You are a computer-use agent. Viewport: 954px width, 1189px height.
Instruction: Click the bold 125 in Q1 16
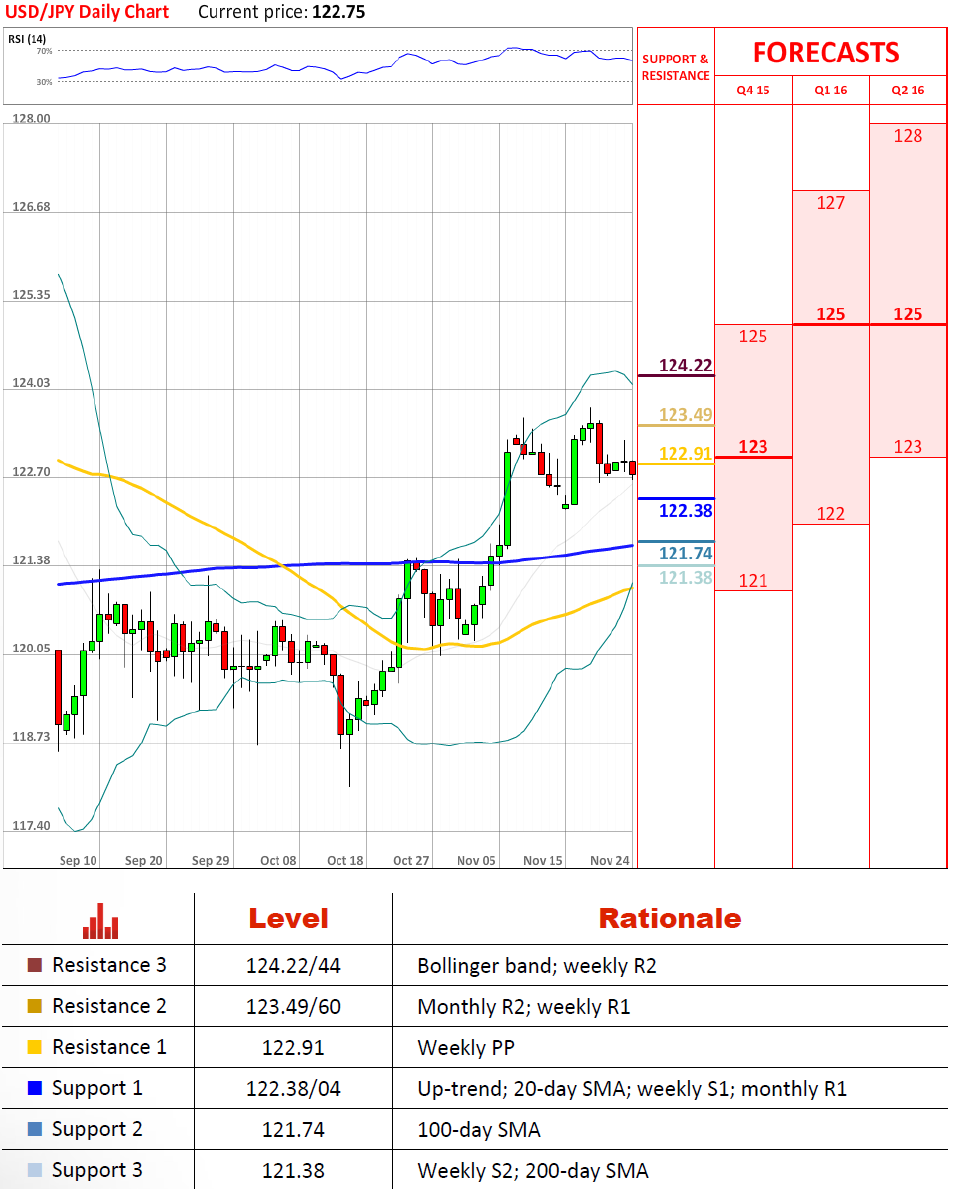coord(830,314)
